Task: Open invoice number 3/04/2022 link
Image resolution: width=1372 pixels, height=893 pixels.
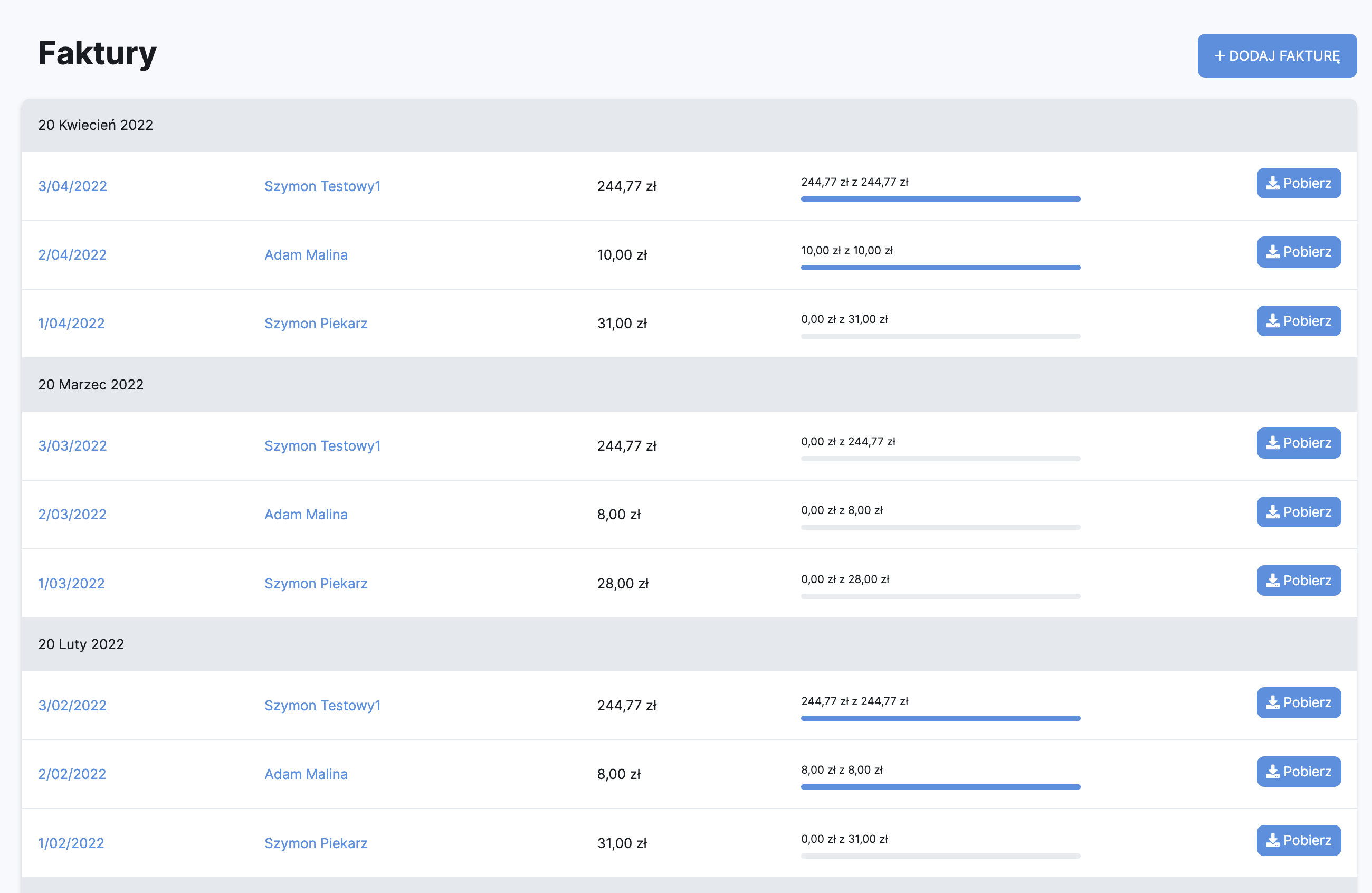Action: (x=73, y=186)
